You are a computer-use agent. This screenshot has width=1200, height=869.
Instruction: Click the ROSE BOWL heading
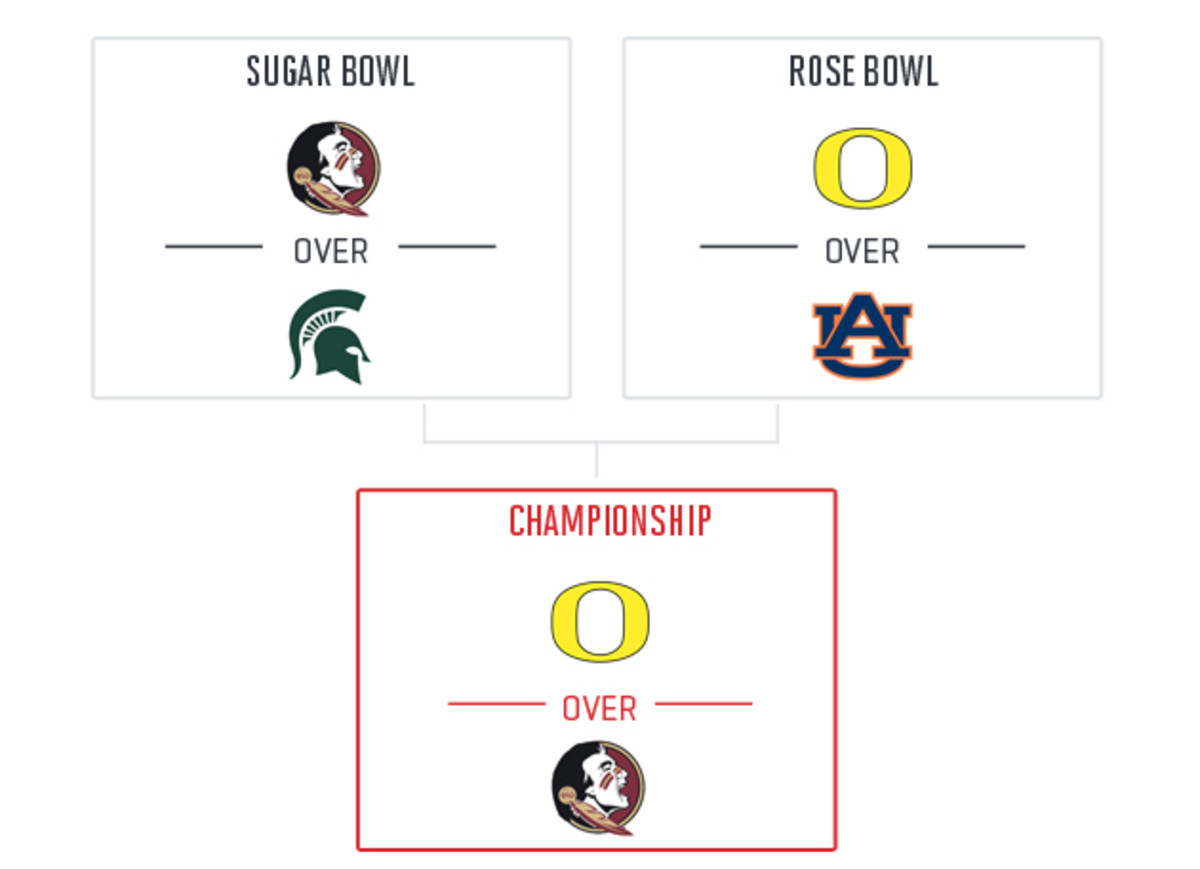coord(863,72)
